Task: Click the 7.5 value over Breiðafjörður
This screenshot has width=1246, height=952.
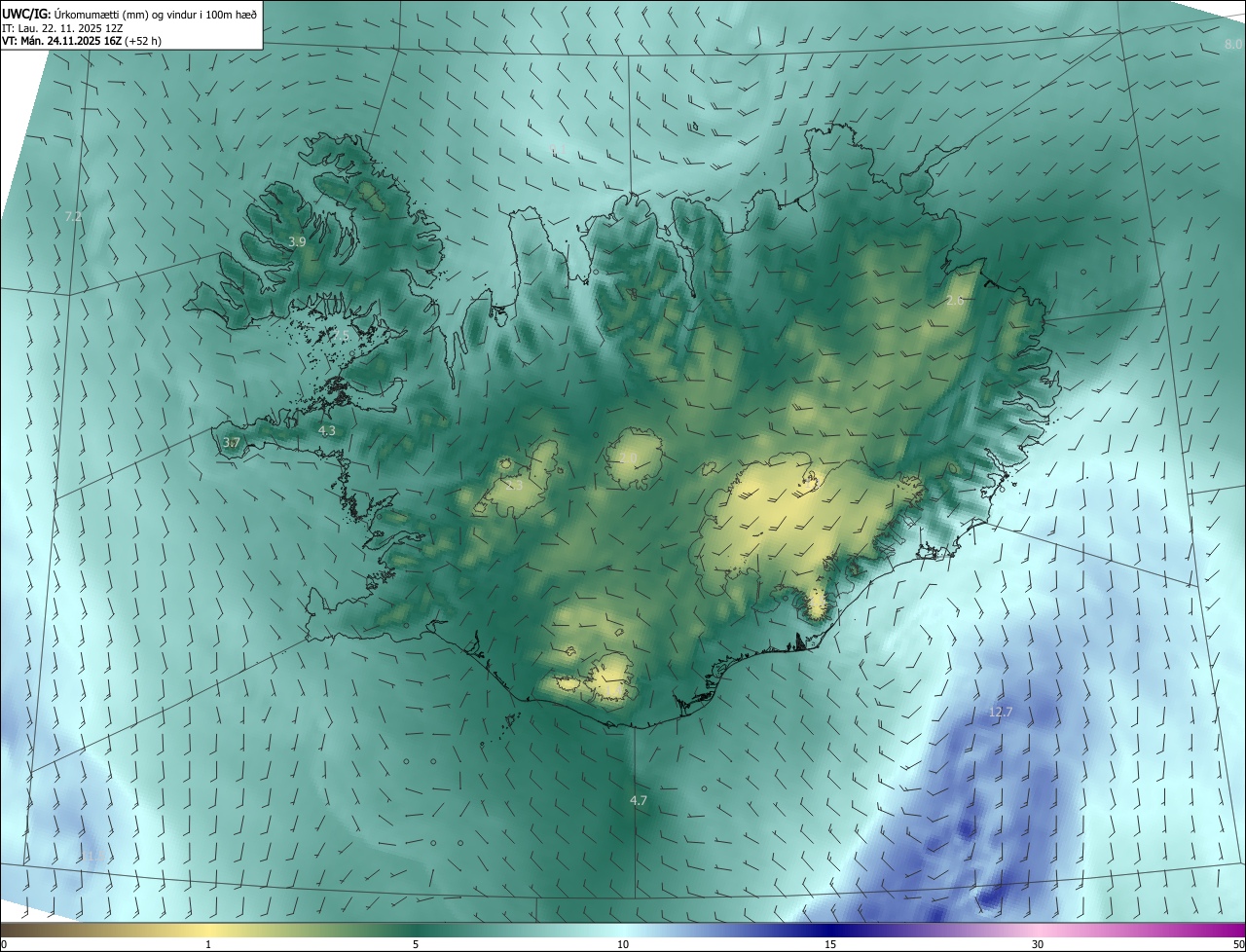Action: (x=340, y=336)
